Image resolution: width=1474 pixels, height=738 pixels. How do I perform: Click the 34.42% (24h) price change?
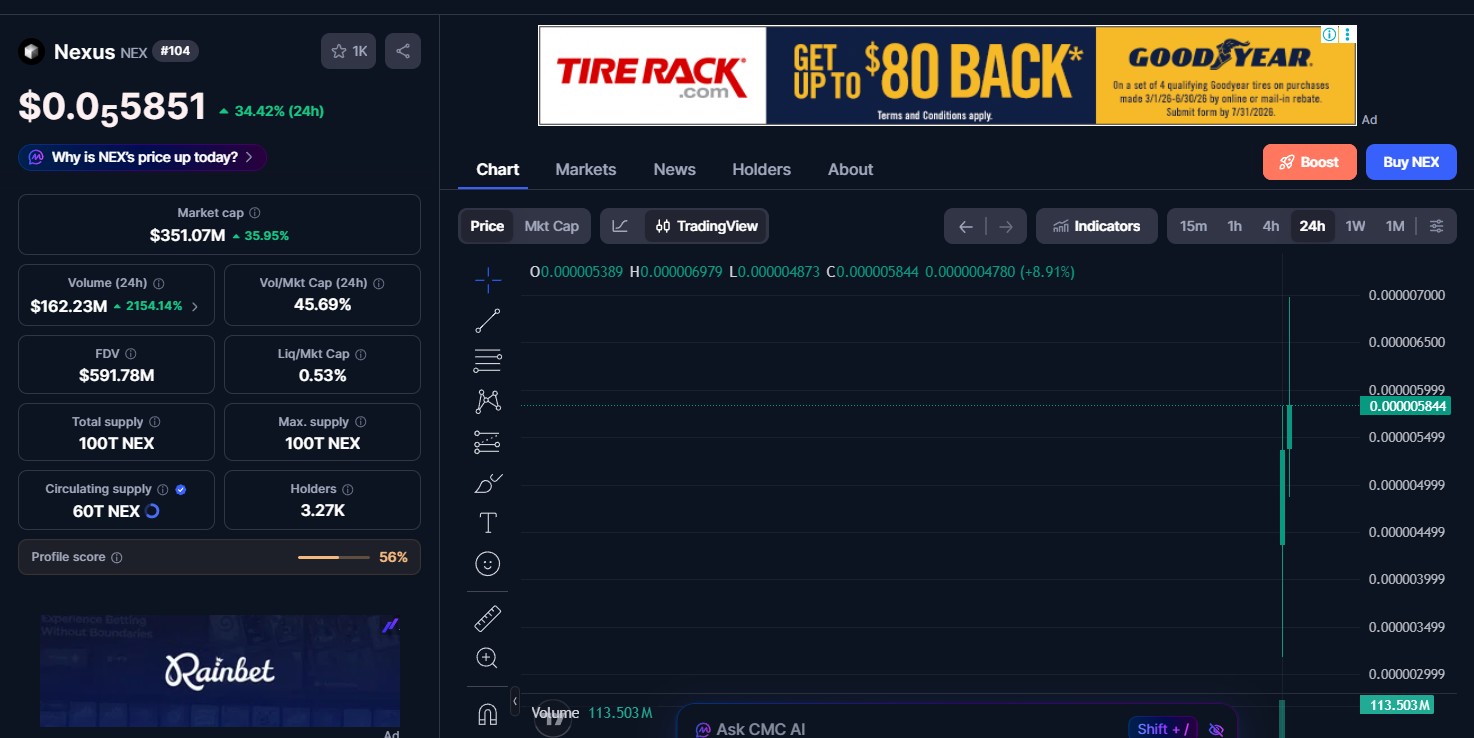pyautogui.click(x=270, y=111)
